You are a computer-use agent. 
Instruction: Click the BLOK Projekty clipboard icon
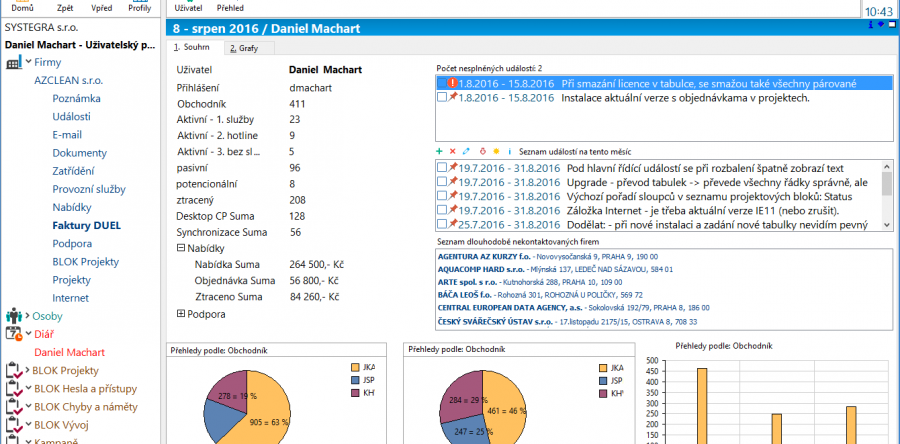[x=14, y=370]
